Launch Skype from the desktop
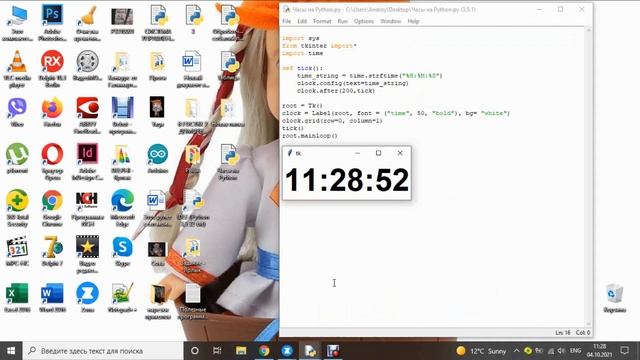Screen dimensions: 640x360 [122, 251]
